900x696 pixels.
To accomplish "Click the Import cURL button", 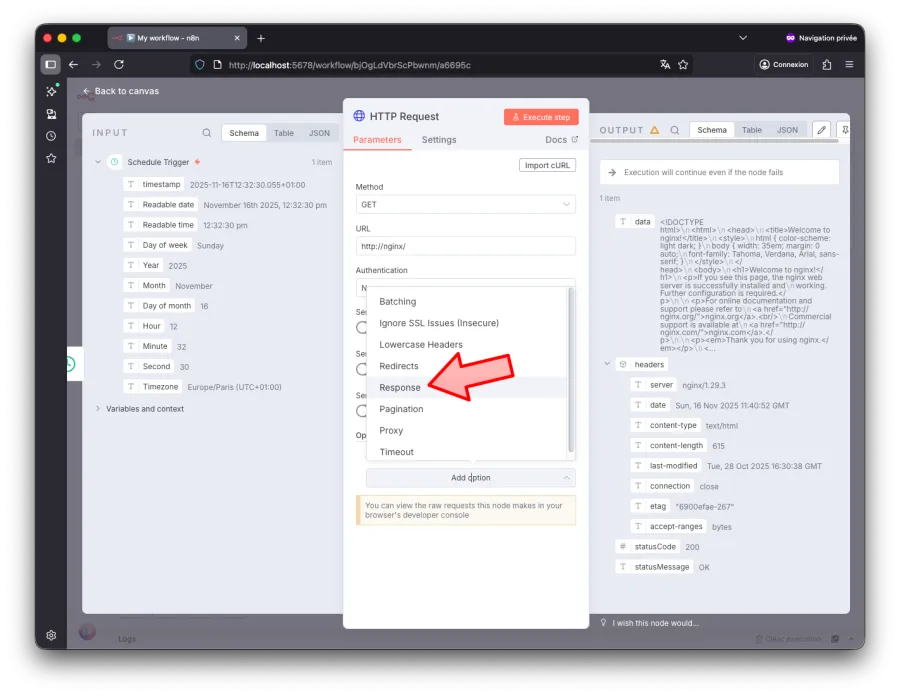I will (x=546, y=165).
